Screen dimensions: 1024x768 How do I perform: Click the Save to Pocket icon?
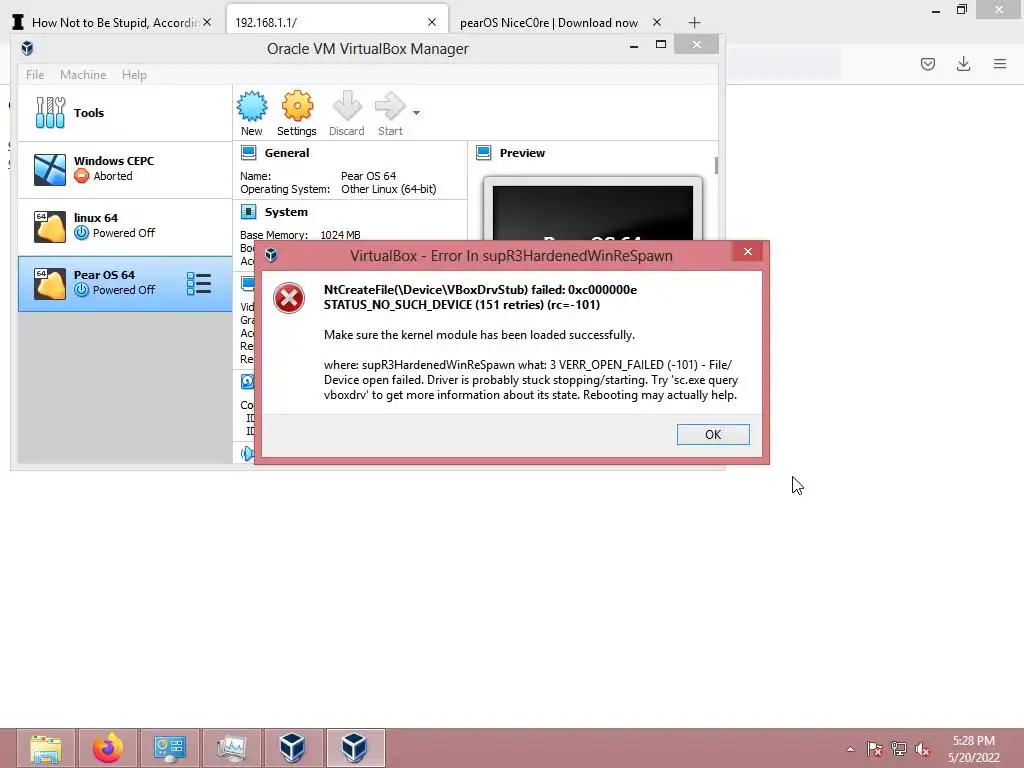[928, 64]
